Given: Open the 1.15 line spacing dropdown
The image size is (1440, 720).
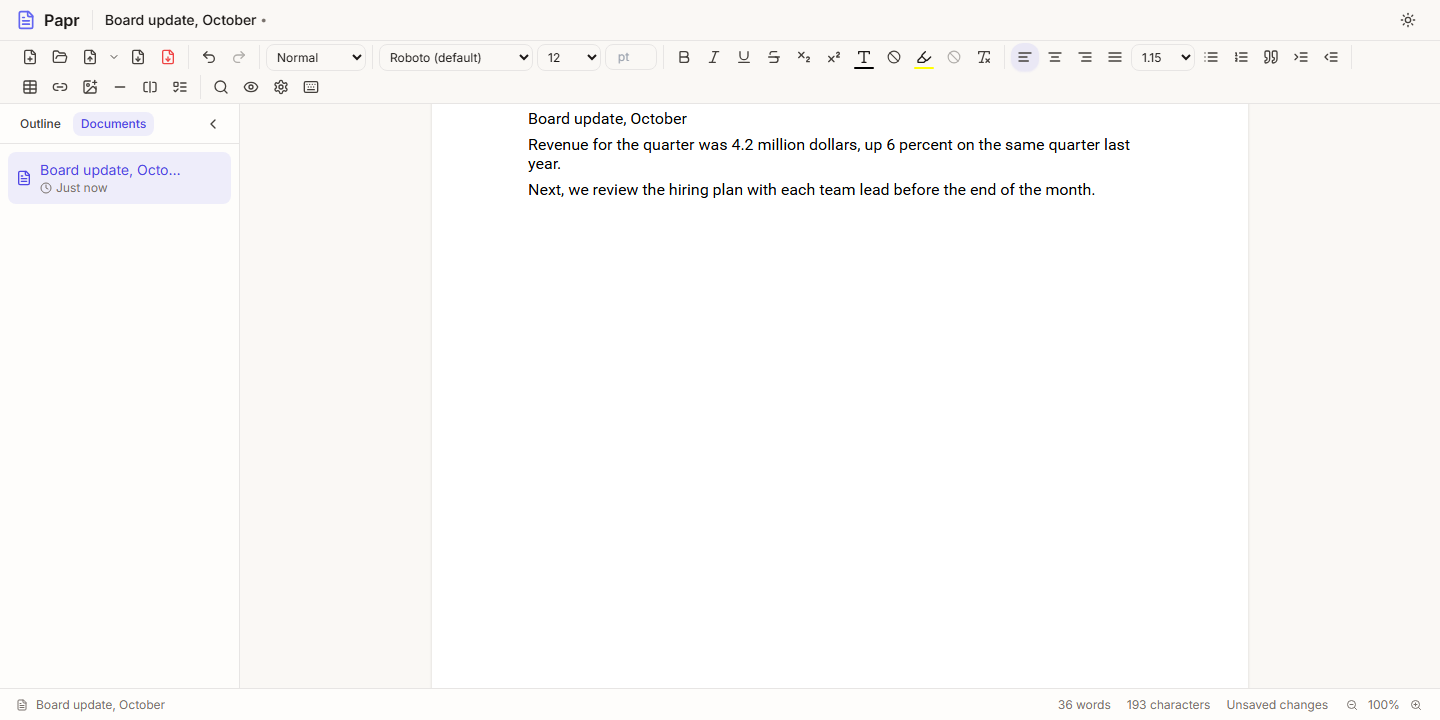Looking at the screenshot, I should 1163,57.
